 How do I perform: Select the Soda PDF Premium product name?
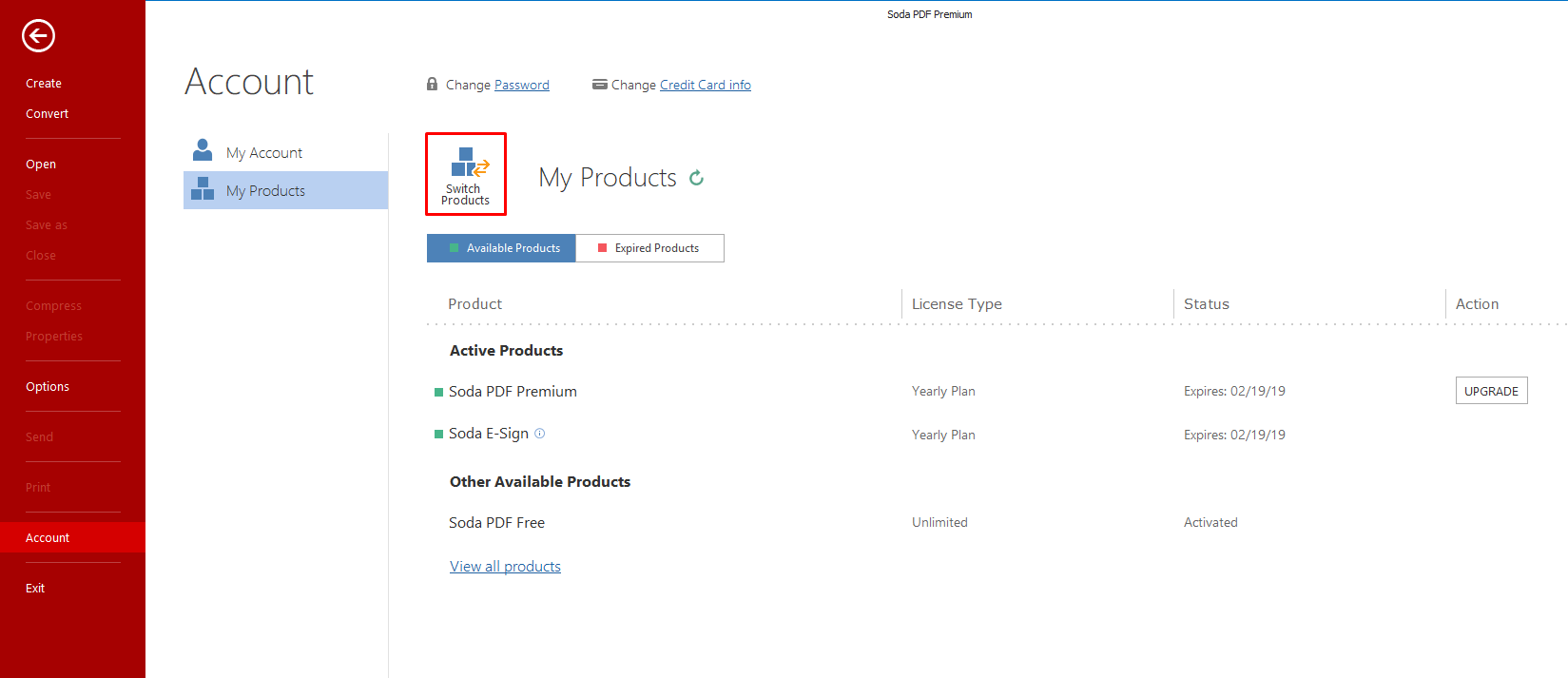pyautogui.click(x=513, y=392)
